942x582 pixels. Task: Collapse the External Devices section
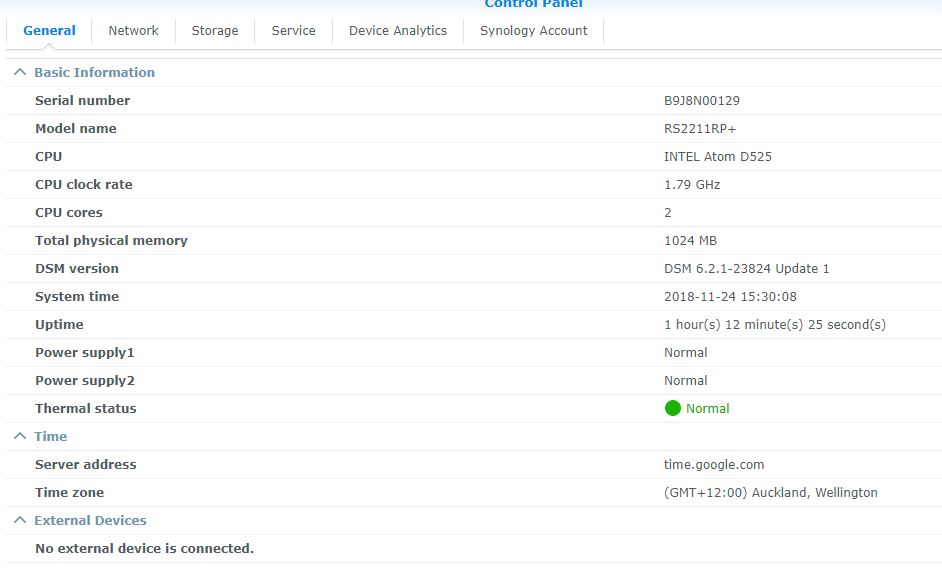coord(19,520)
